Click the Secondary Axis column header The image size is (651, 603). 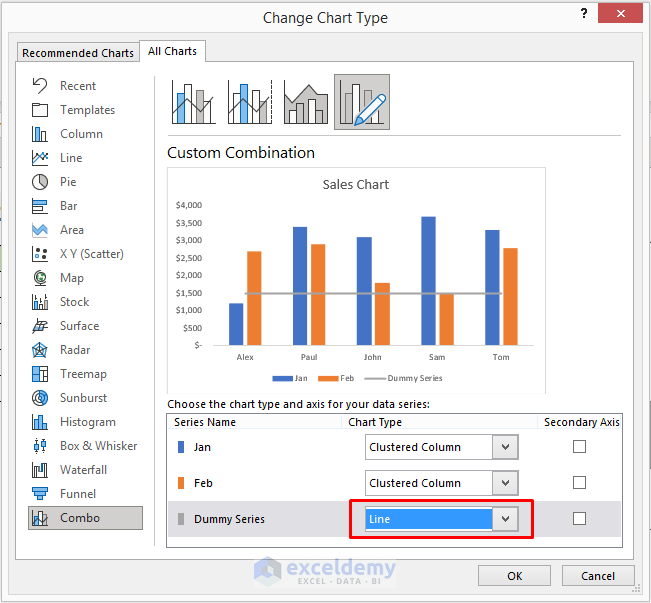point(582,422)
